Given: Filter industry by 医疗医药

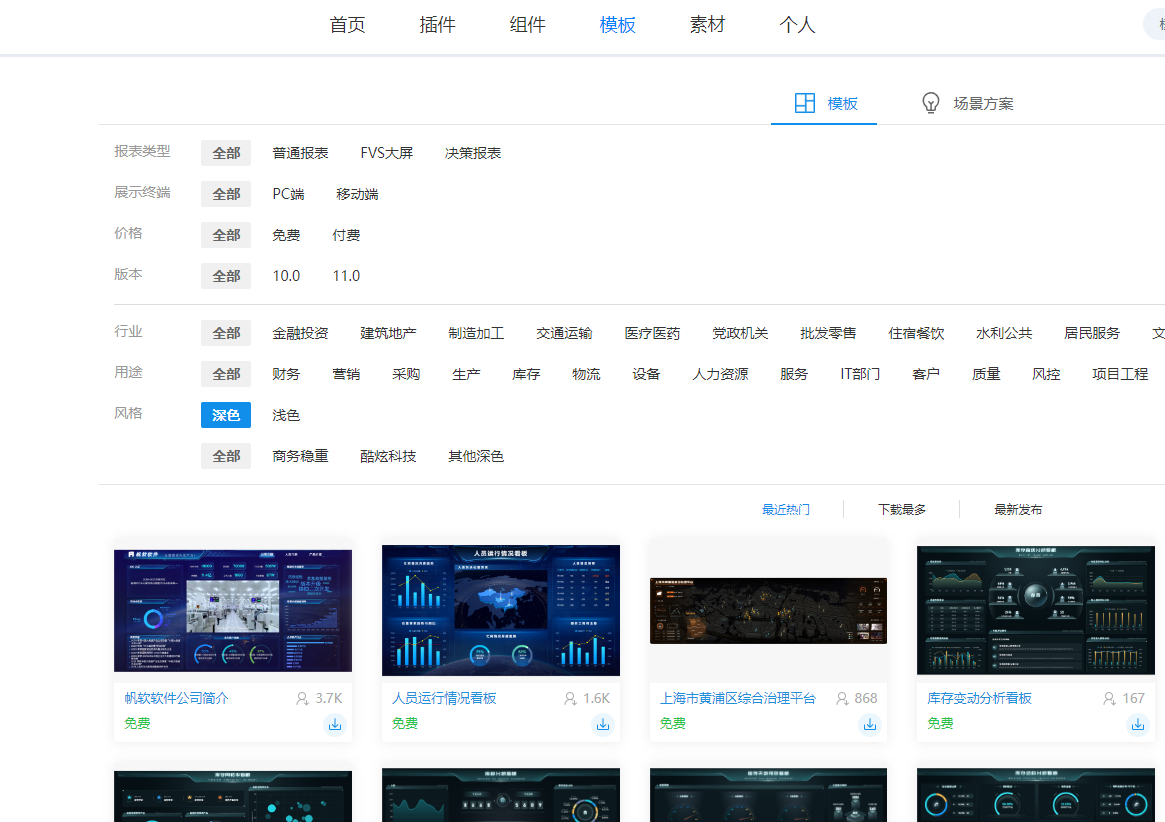Looking at the screenshot, I should [x=652, y=333].
